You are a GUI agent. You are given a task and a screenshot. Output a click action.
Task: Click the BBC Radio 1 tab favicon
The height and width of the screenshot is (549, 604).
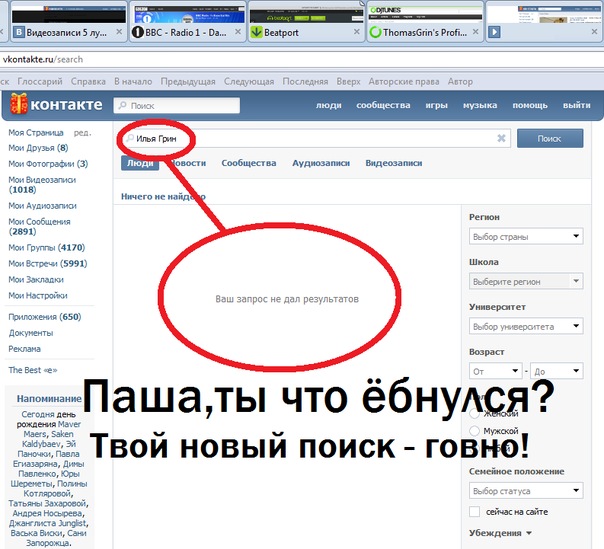(138, 32)
